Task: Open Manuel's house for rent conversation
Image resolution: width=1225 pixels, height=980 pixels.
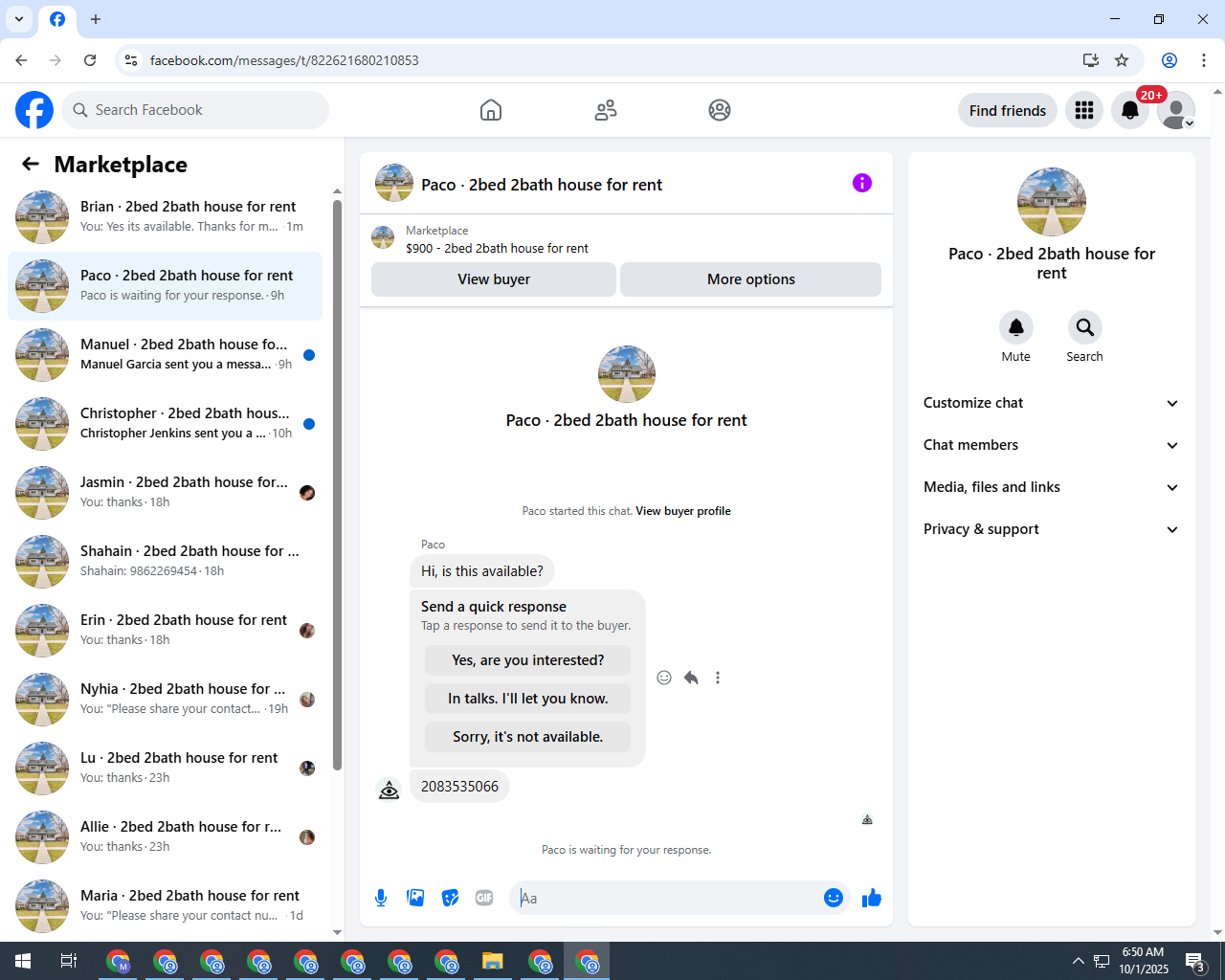Action: (165, 355)
